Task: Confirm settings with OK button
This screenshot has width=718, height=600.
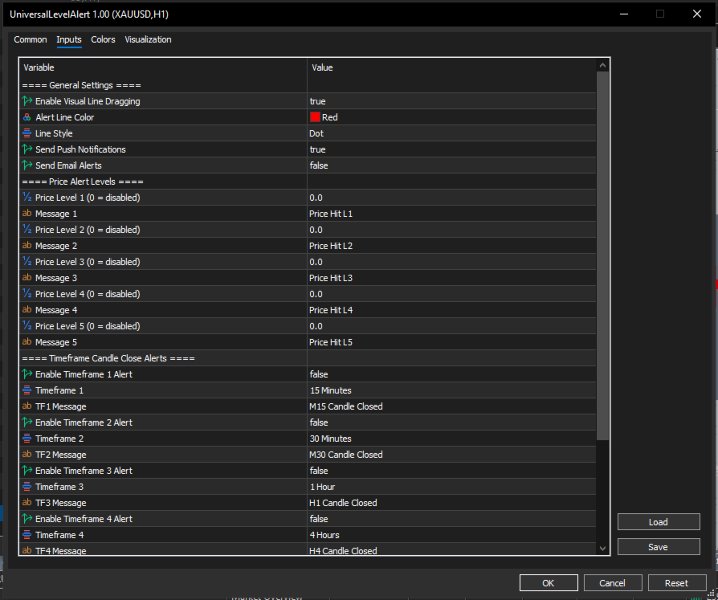Action: pyautogui.click(x=548, y=583)
